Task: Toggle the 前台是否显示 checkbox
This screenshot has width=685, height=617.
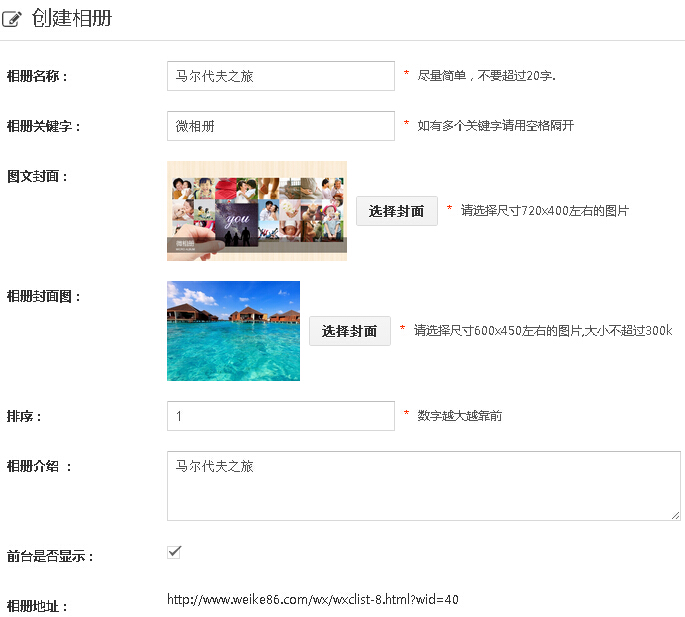Action: click(x=174, y=552)
